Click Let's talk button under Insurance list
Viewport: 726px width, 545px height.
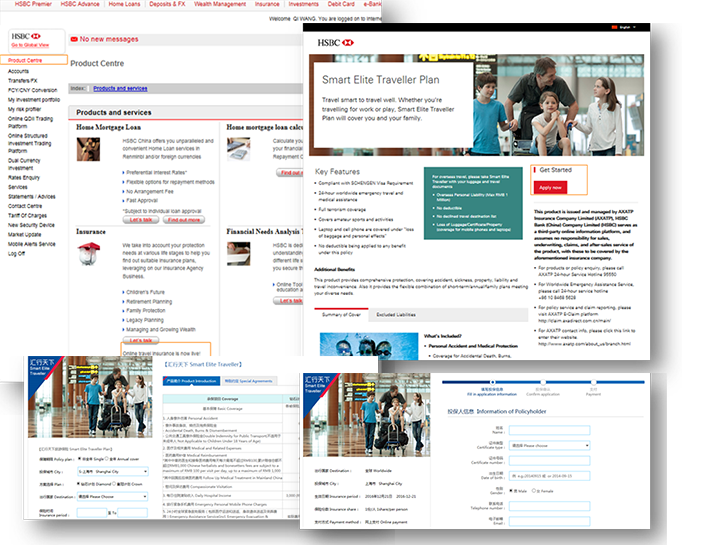click(141, 340)
